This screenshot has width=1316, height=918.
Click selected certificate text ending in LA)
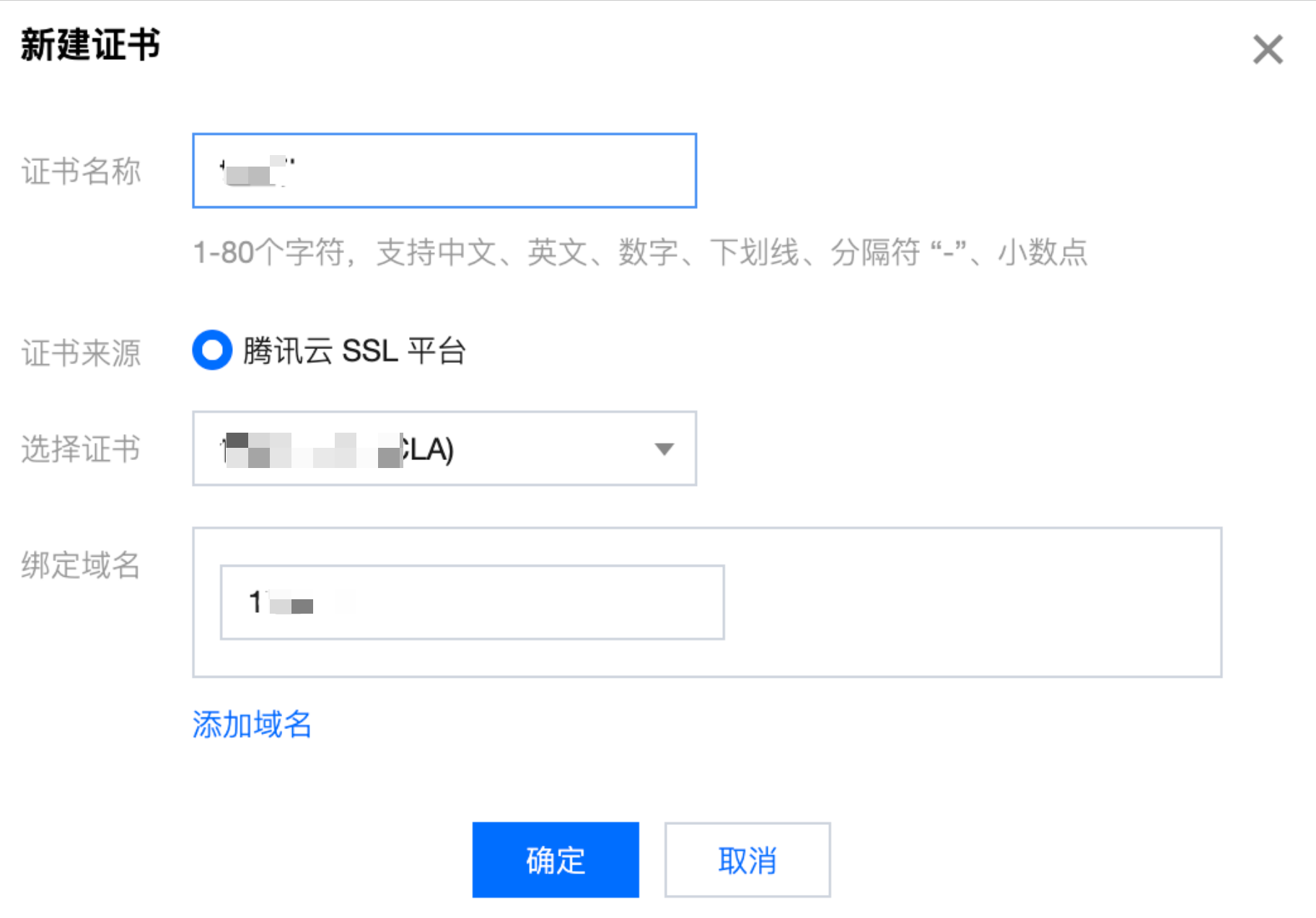coord(337,449)
